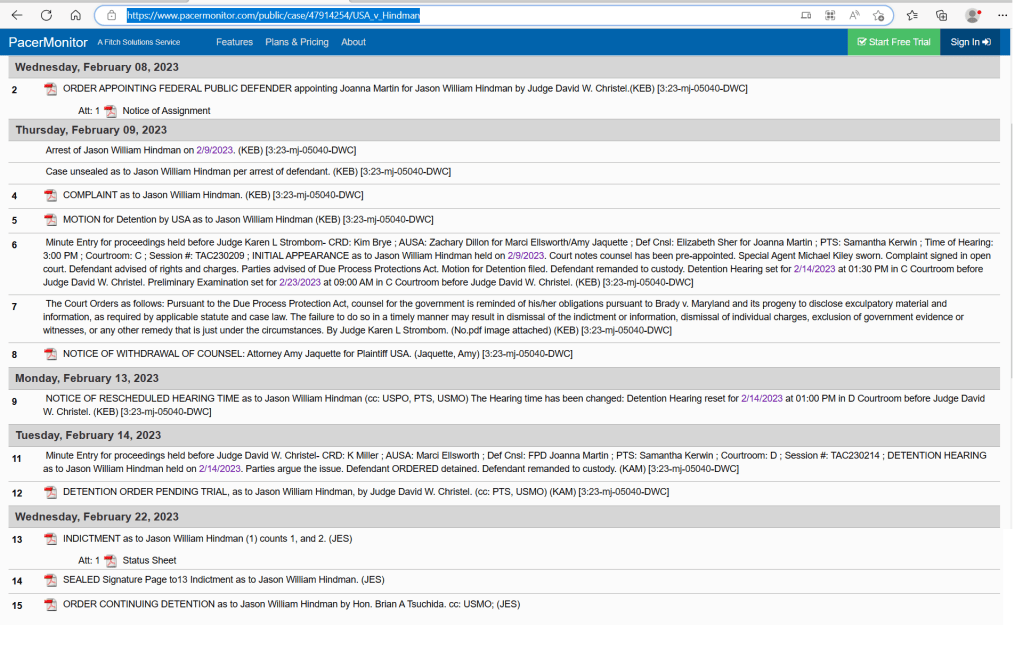Open the Status Sheet attachment PDF icon

click(x=111, y=561)
